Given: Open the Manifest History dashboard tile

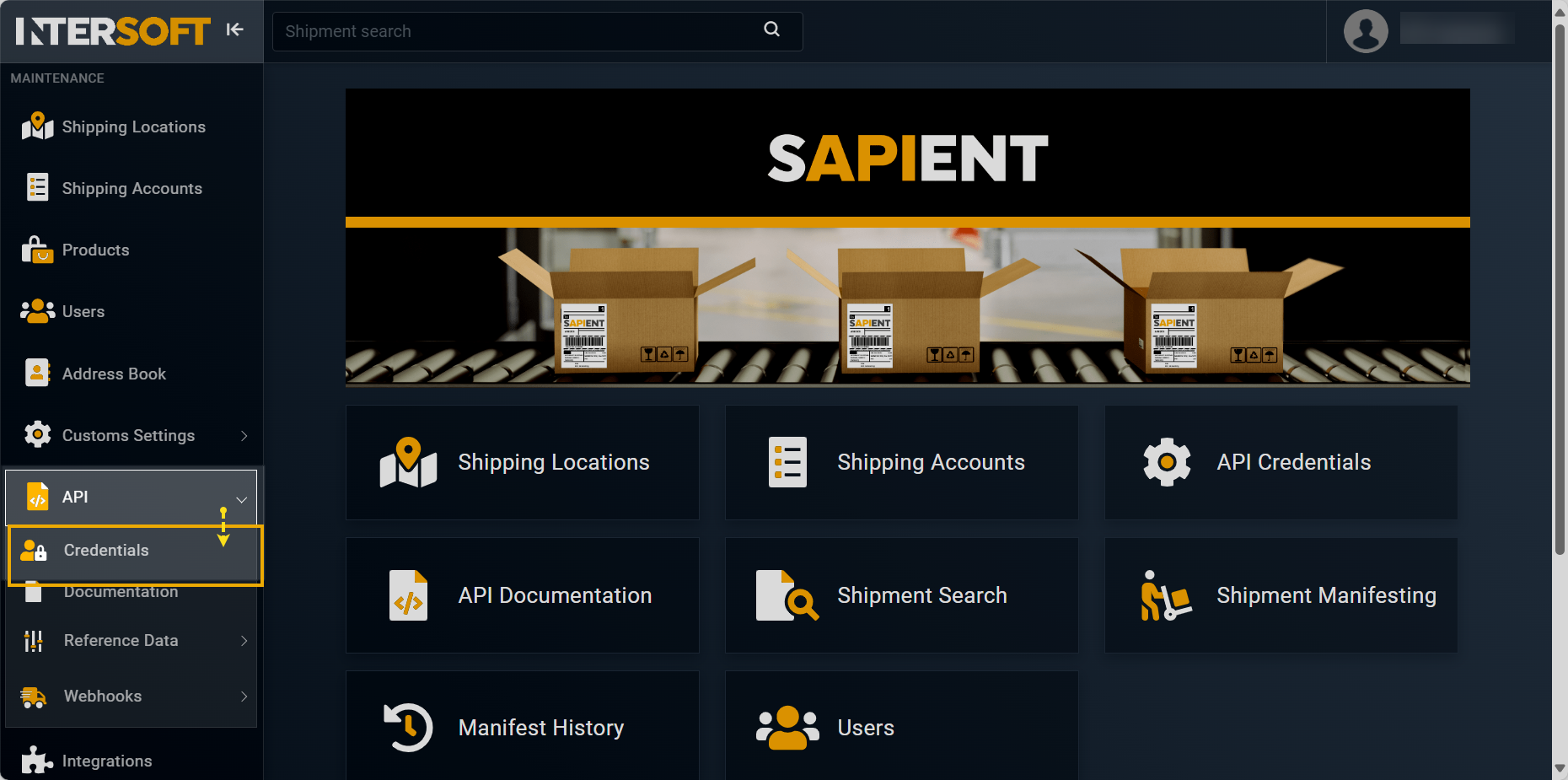Looking at the screenshot, I should point(522,725).
